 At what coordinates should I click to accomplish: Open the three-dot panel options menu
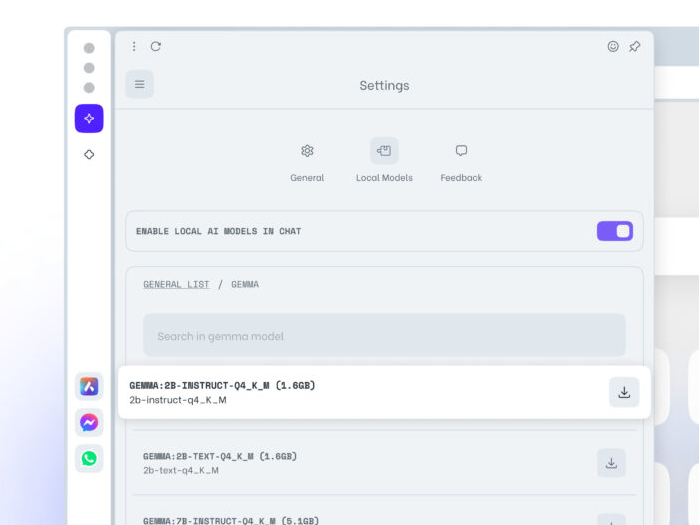pyautogui.click(x=134, y=46)
